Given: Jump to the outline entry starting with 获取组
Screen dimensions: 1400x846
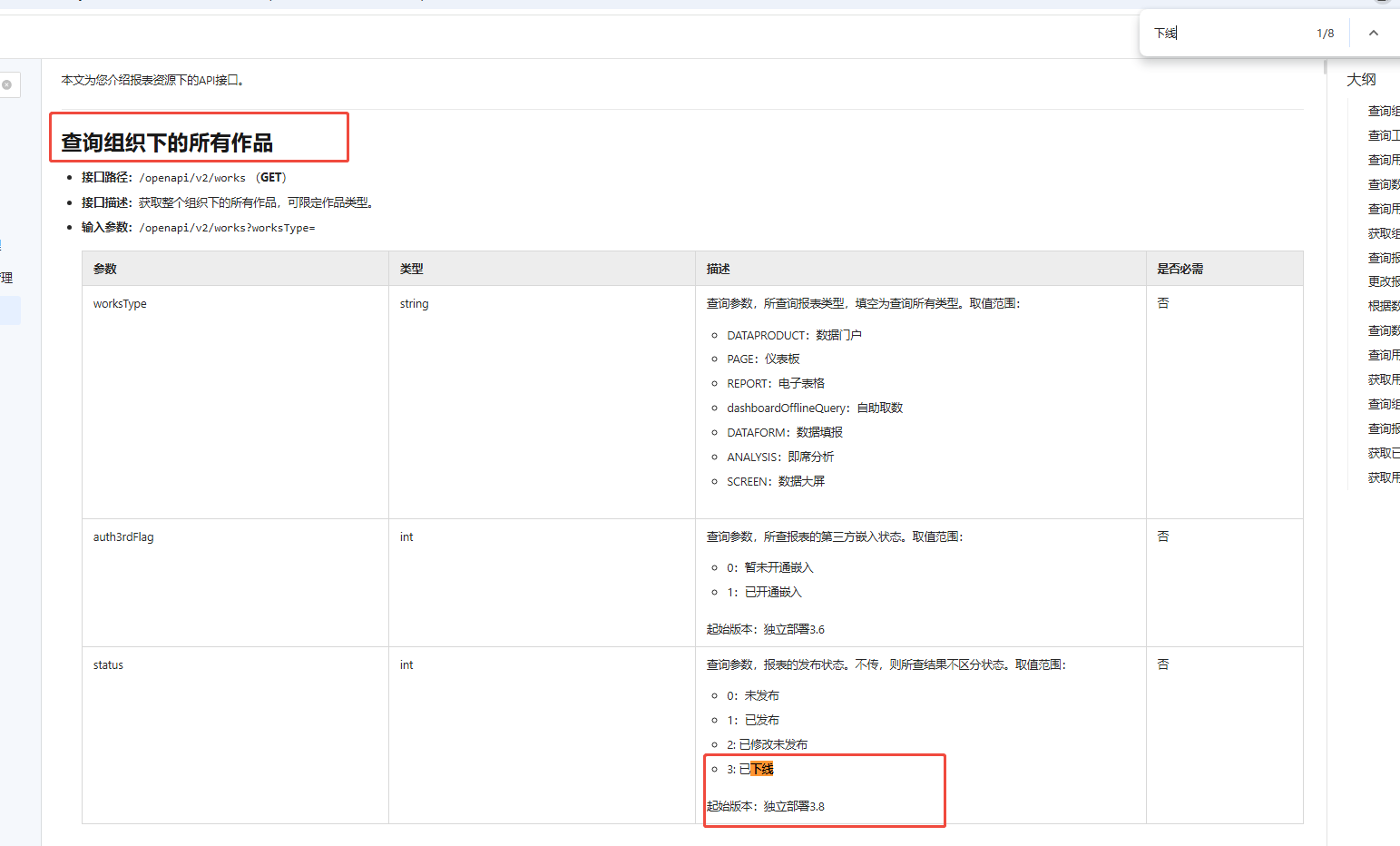Looking at the screenshot, I should click(x=1383, y=233).
